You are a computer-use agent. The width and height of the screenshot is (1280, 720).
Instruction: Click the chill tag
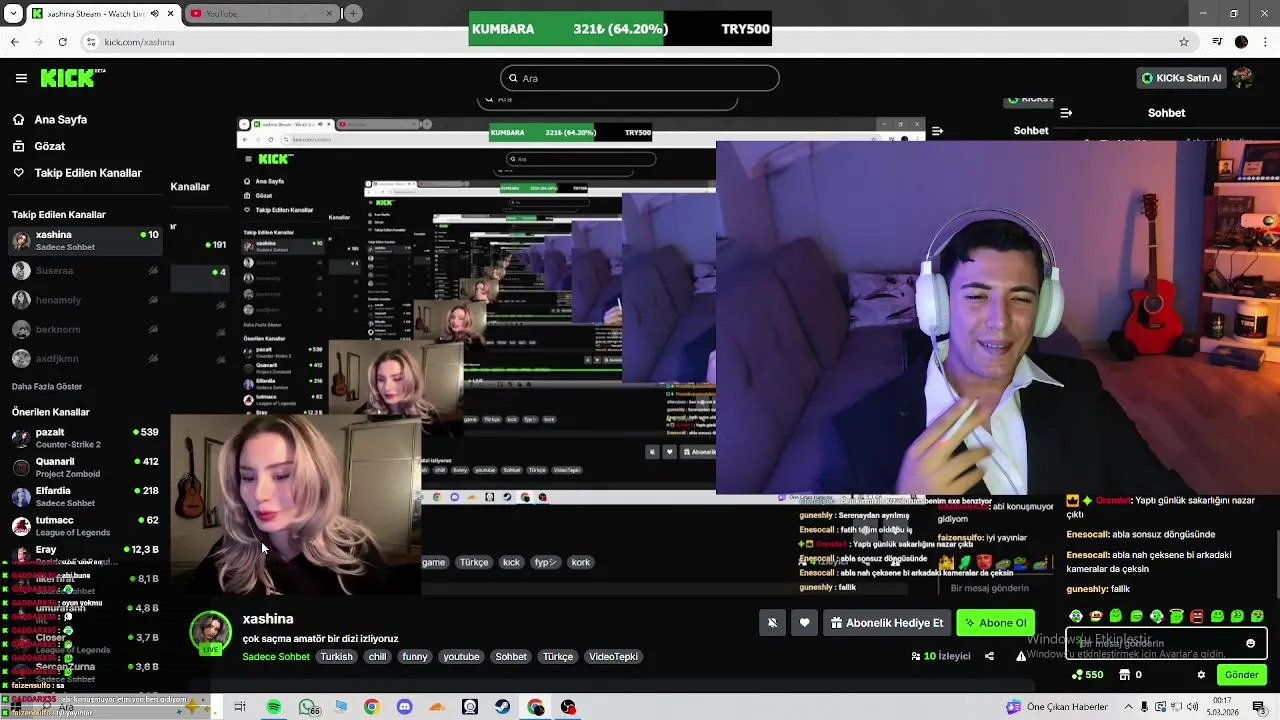click(377, 657)
